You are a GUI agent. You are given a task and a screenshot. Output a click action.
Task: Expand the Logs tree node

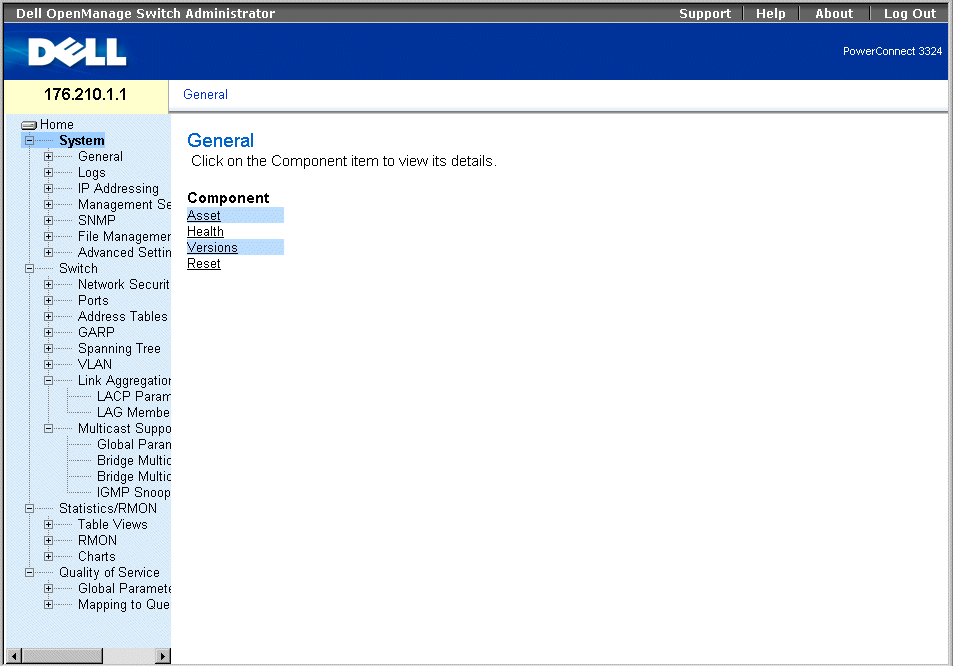point(48,173)
